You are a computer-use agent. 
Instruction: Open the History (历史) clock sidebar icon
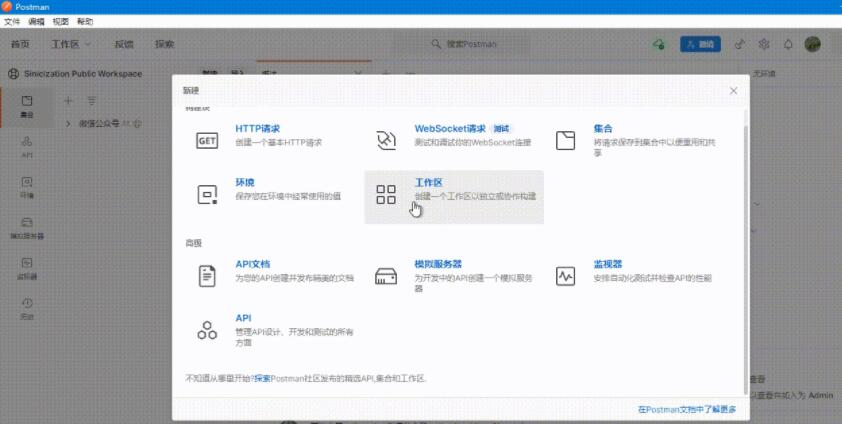(x=27, y=303)
